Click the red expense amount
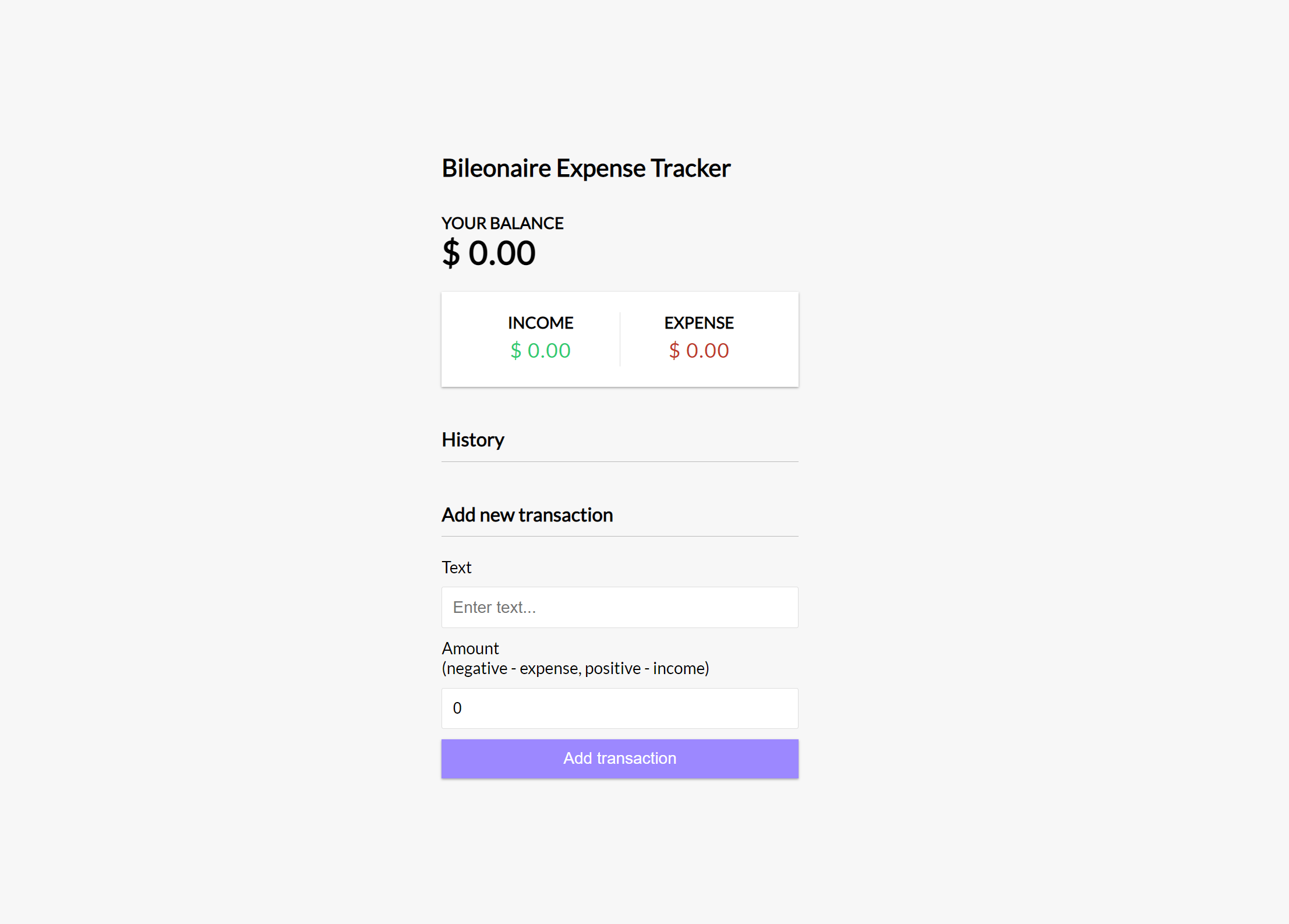 tap(698, 351)
